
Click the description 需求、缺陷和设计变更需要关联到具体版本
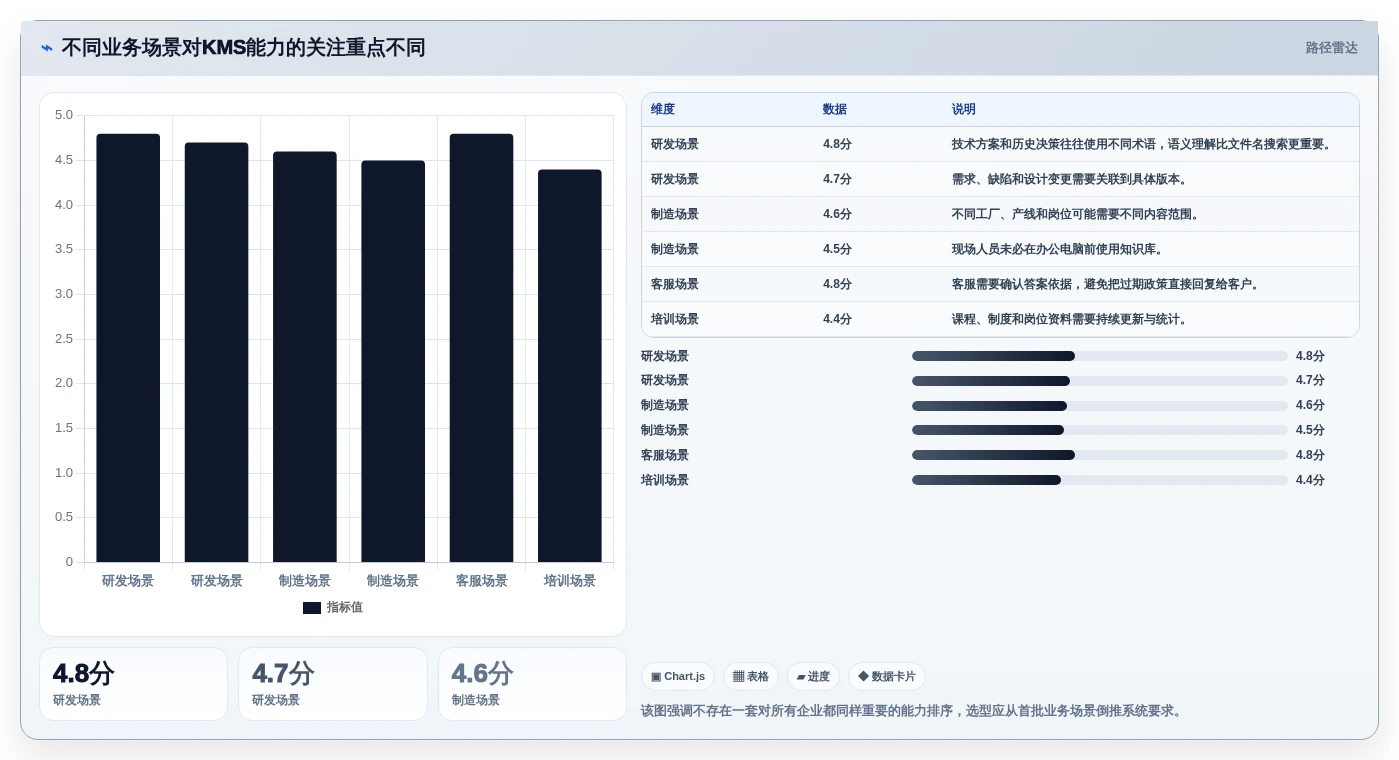pyautogui.click(x=1070, y=179)
